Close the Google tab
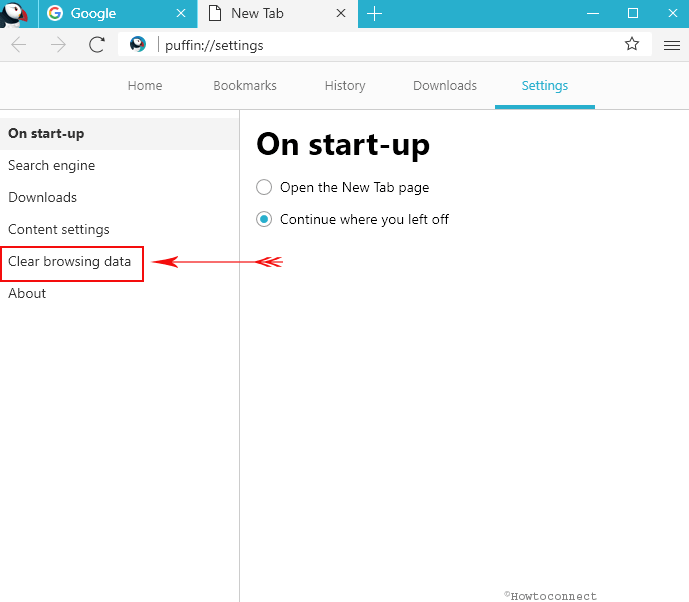This screenshot has height=602, width=689. click(181, 14)
